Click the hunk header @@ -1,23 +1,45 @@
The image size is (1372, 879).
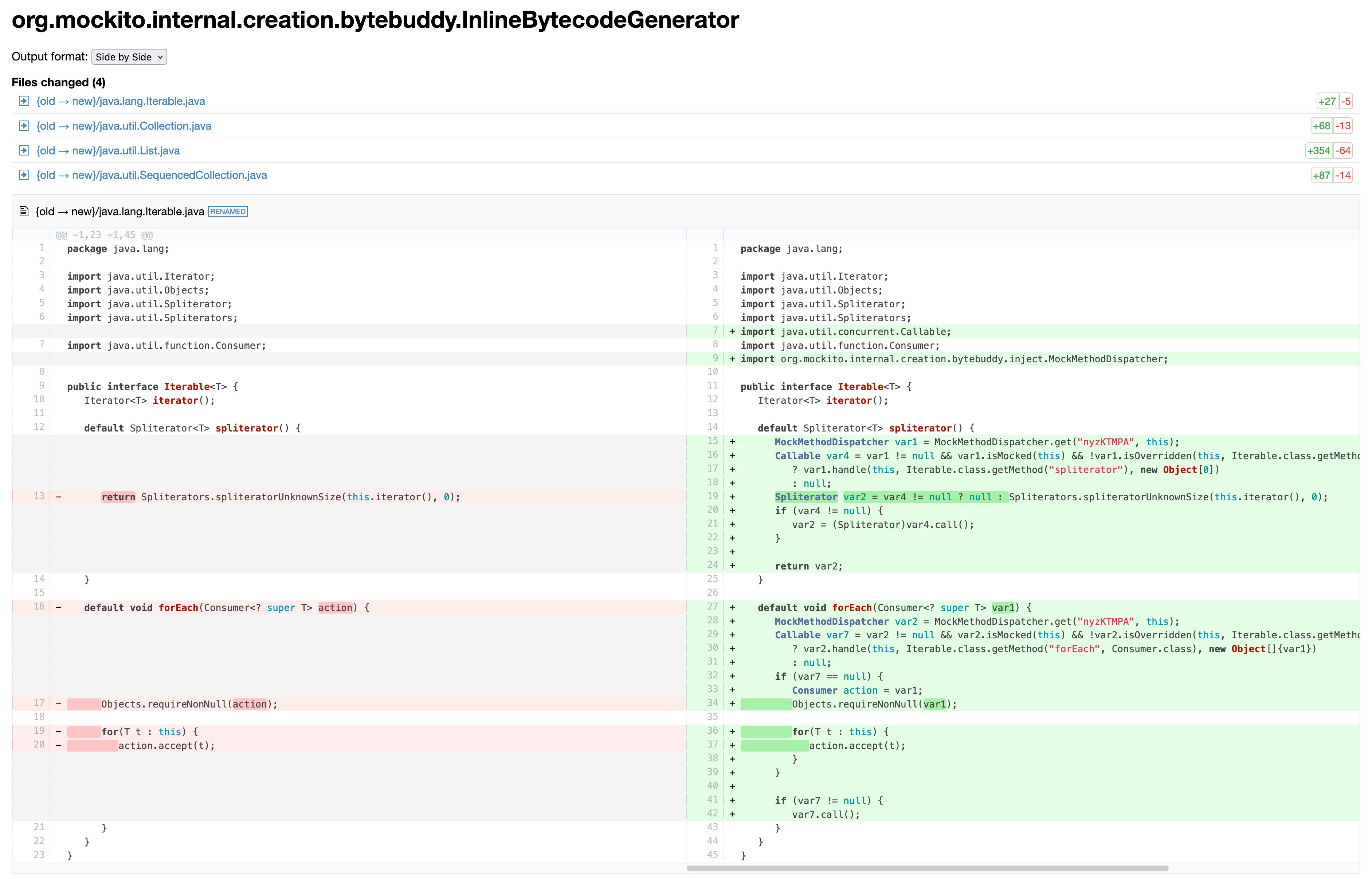click(x=104, y=234)
